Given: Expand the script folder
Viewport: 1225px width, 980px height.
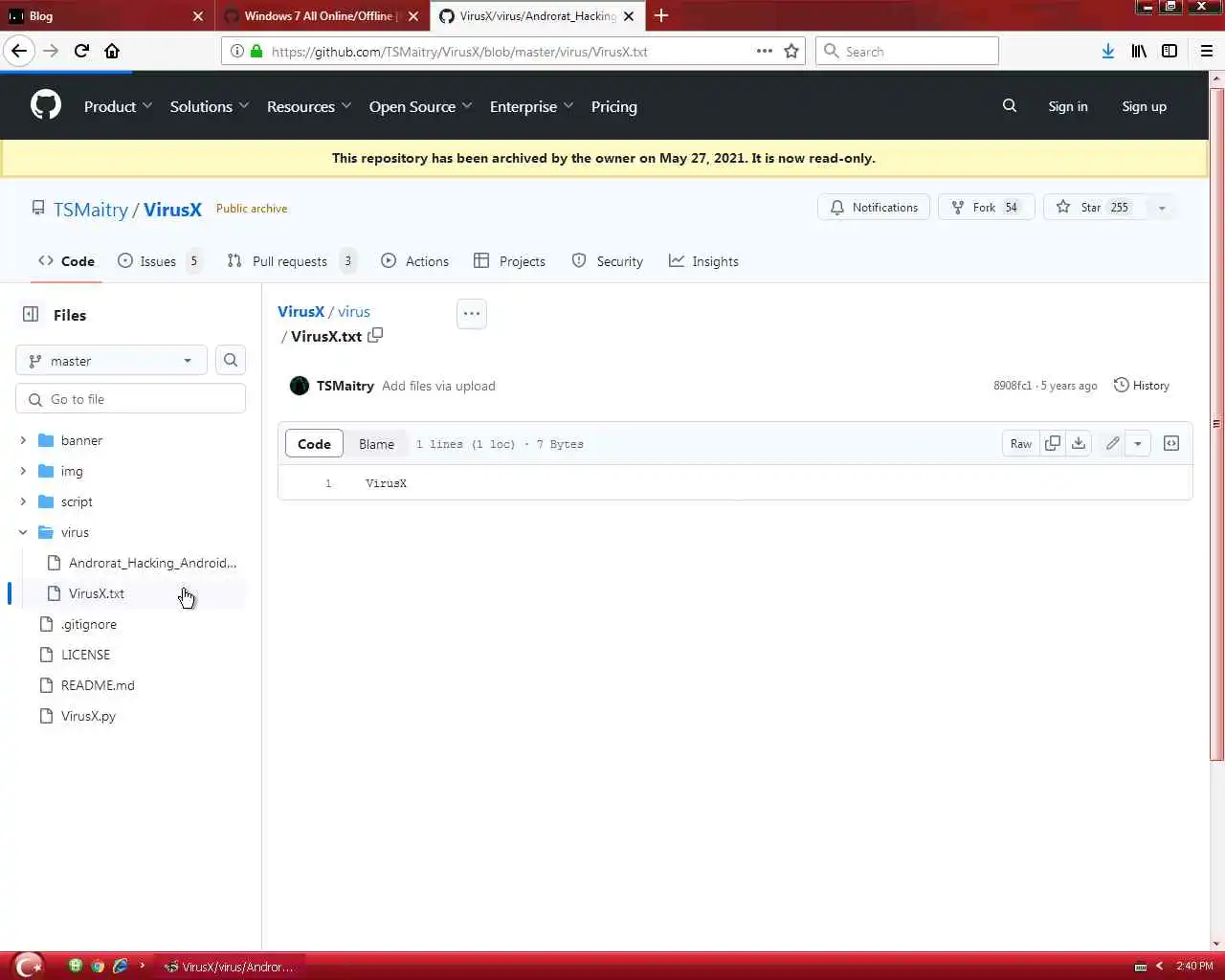Looking at the screenshot, I should click(x=23, y=501).
